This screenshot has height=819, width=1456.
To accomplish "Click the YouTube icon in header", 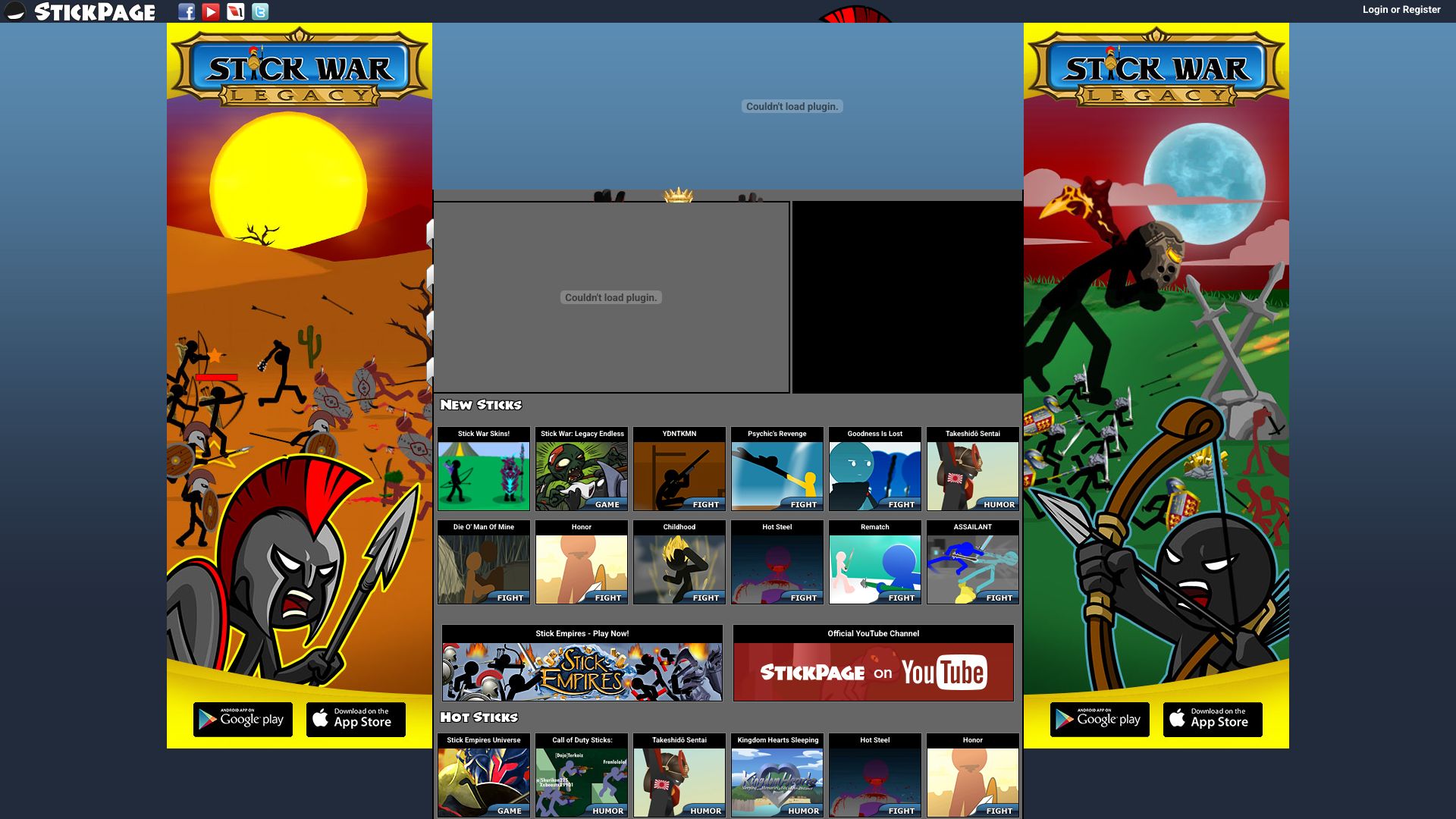I will (211, 11).
